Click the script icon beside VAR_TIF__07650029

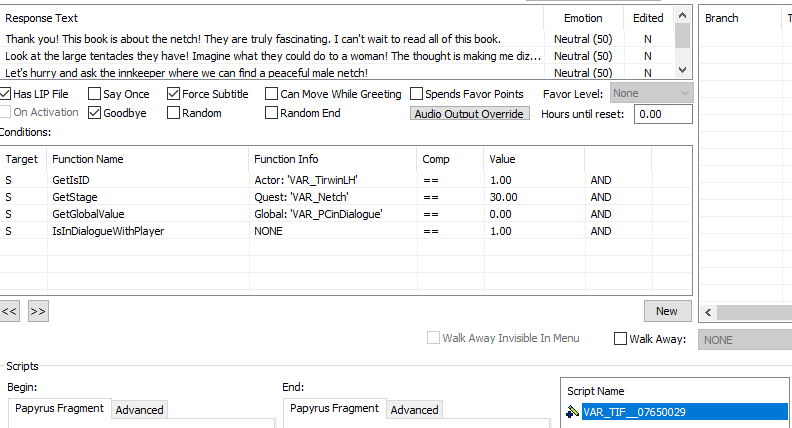coord(572,412)
